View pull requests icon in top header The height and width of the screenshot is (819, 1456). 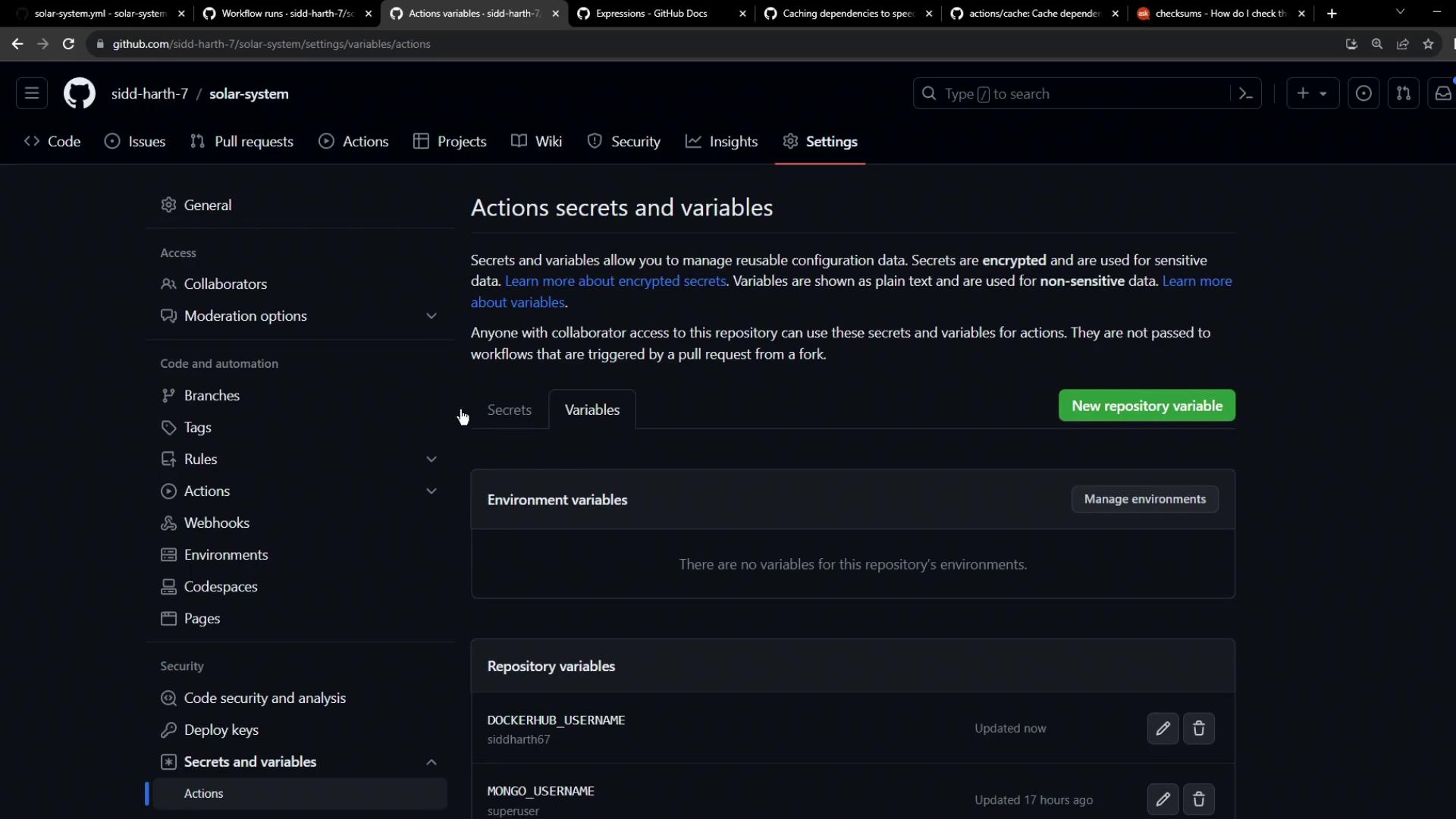pos(1403,94)
